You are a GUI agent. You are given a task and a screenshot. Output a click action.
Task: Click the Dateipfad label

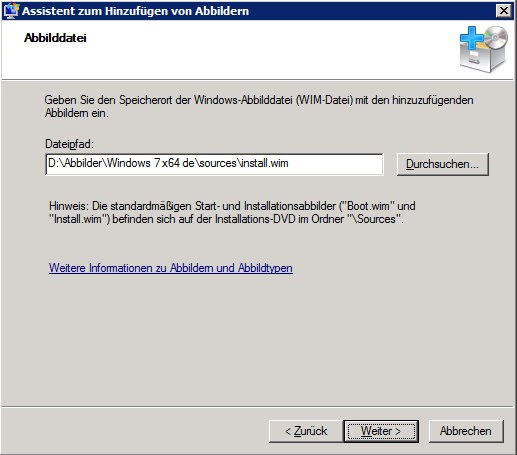(x=70, y=144)
